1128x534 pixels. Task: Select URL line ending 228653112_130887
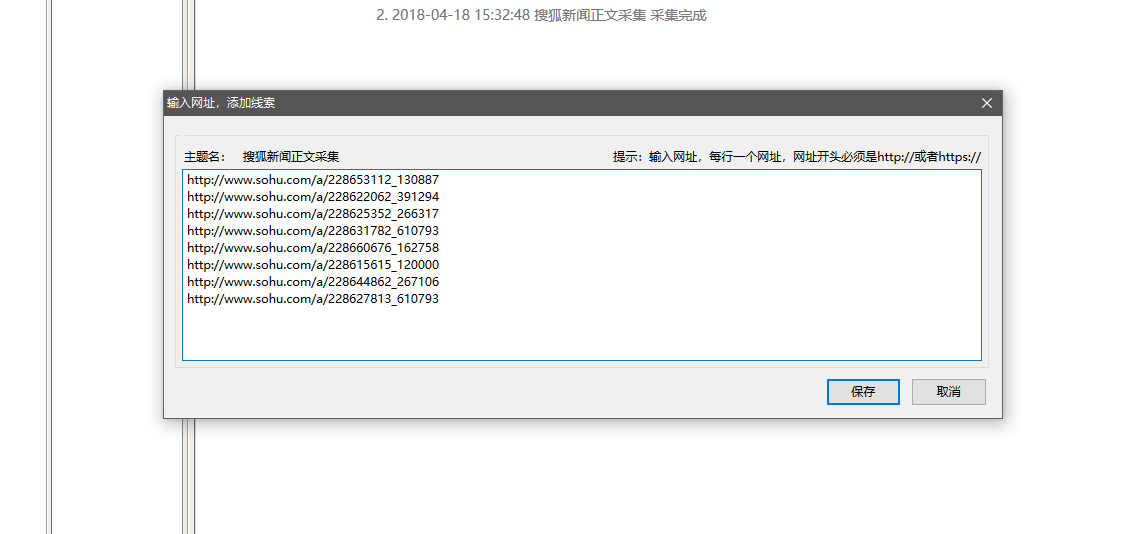pyautogui.click(x=313, y=179)
